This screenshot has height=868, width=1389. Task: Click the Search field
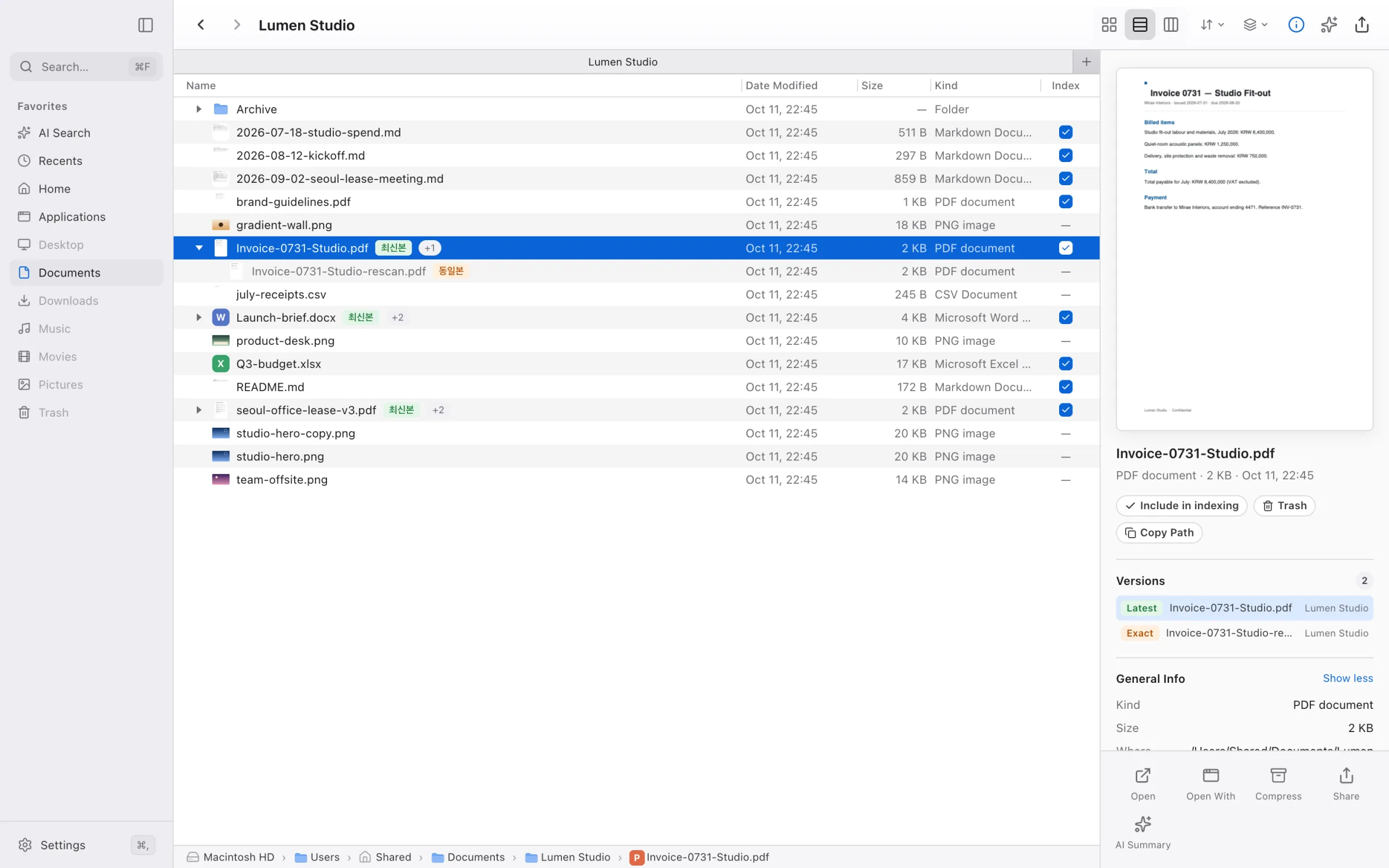point(86,67)
